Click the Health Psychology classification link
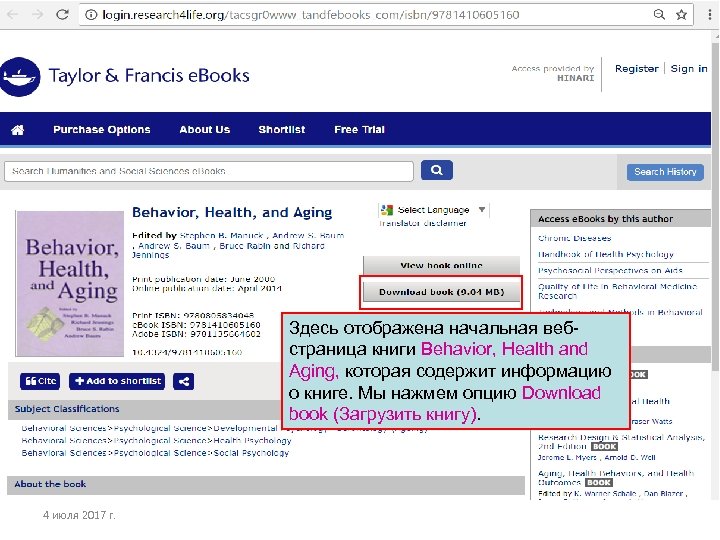Screen dimensions: 720x540 coord(252,440)
